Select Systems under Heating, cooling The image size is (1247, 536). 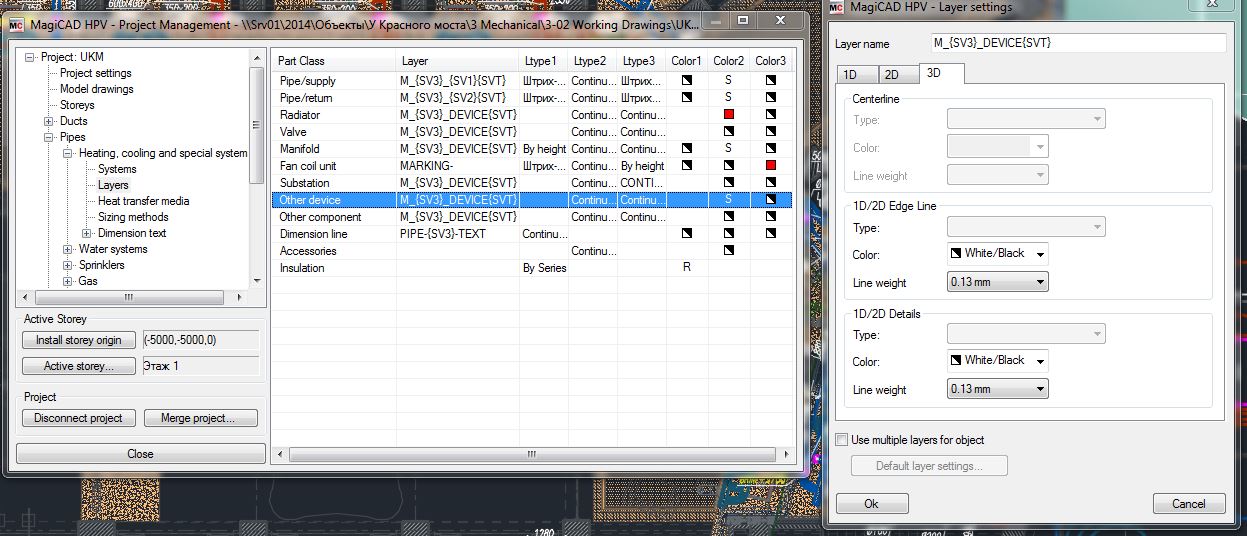click(x=117, y=169)
